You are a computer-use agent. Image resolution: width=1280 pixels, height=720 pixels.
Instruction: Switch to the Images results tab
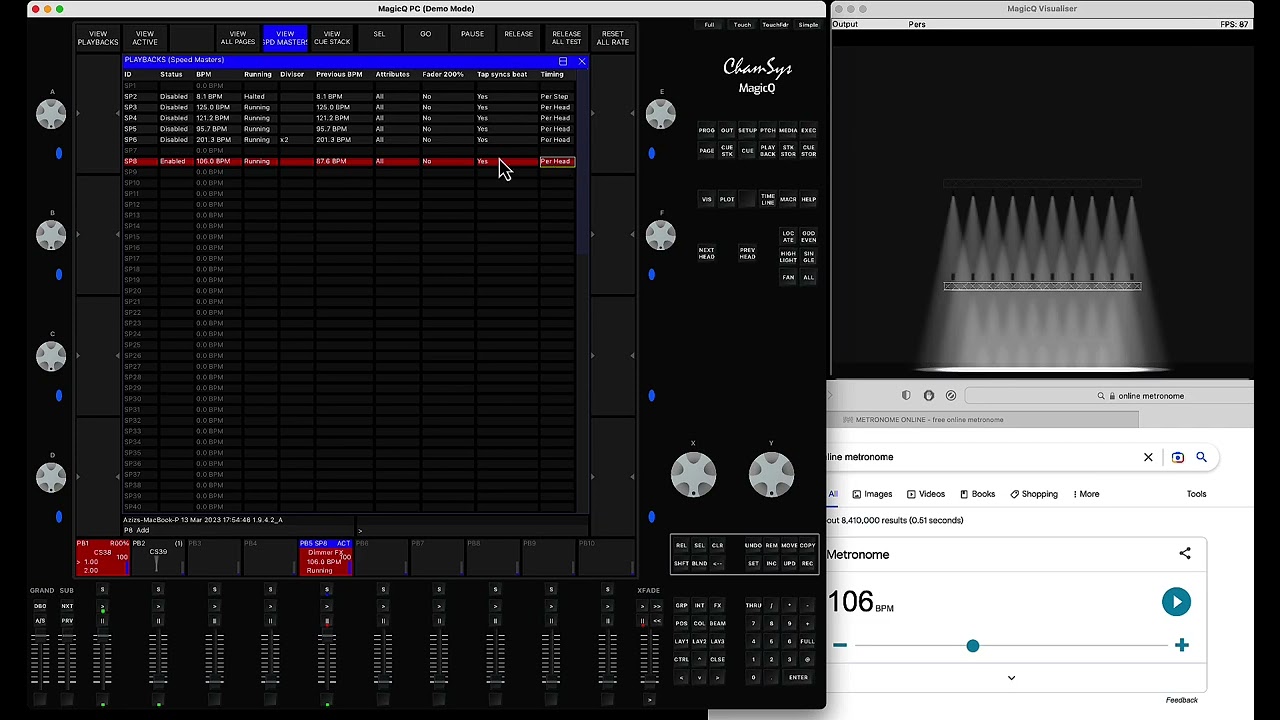point(871,494)
